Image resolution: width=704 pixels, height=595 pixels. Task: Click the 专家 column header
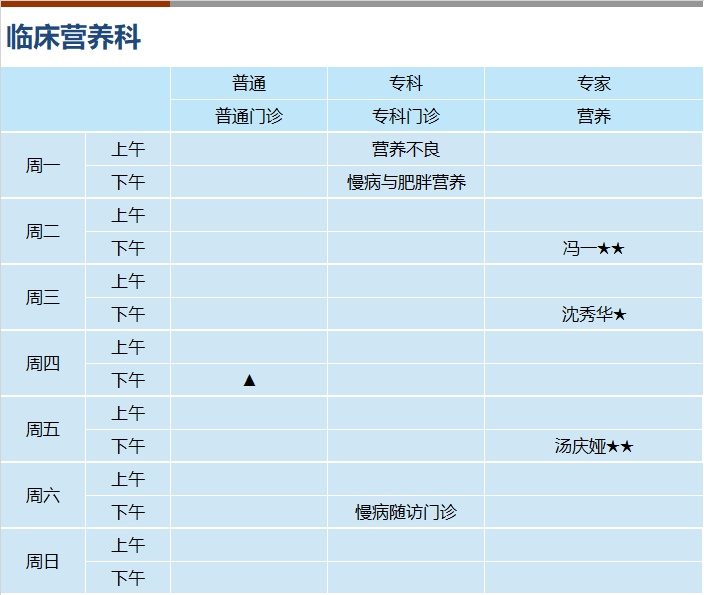594,84
